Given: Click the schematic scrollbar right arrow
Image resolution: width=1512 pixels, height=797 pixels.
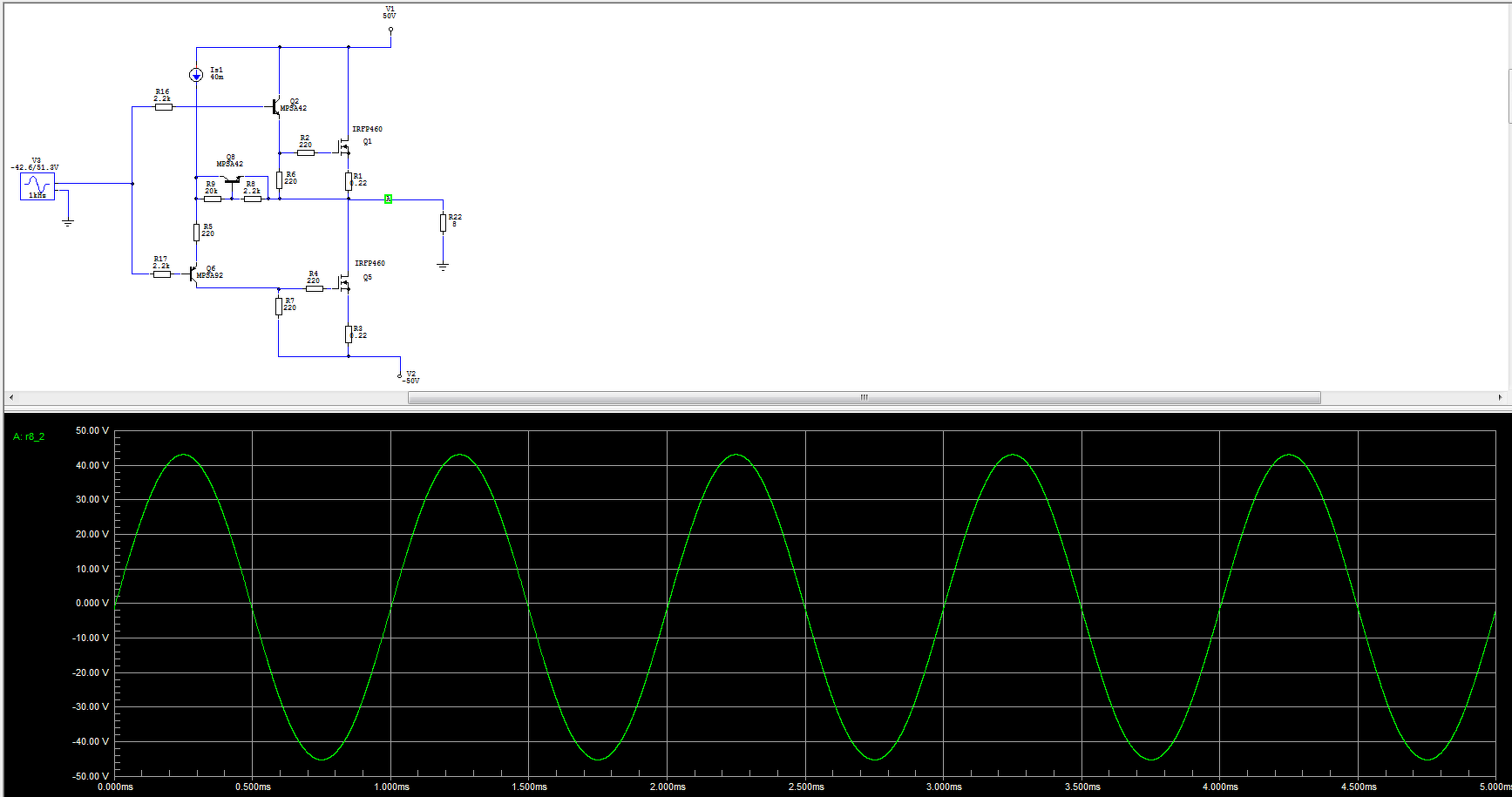Looking at the screenshot, I should click(1500, 397).
